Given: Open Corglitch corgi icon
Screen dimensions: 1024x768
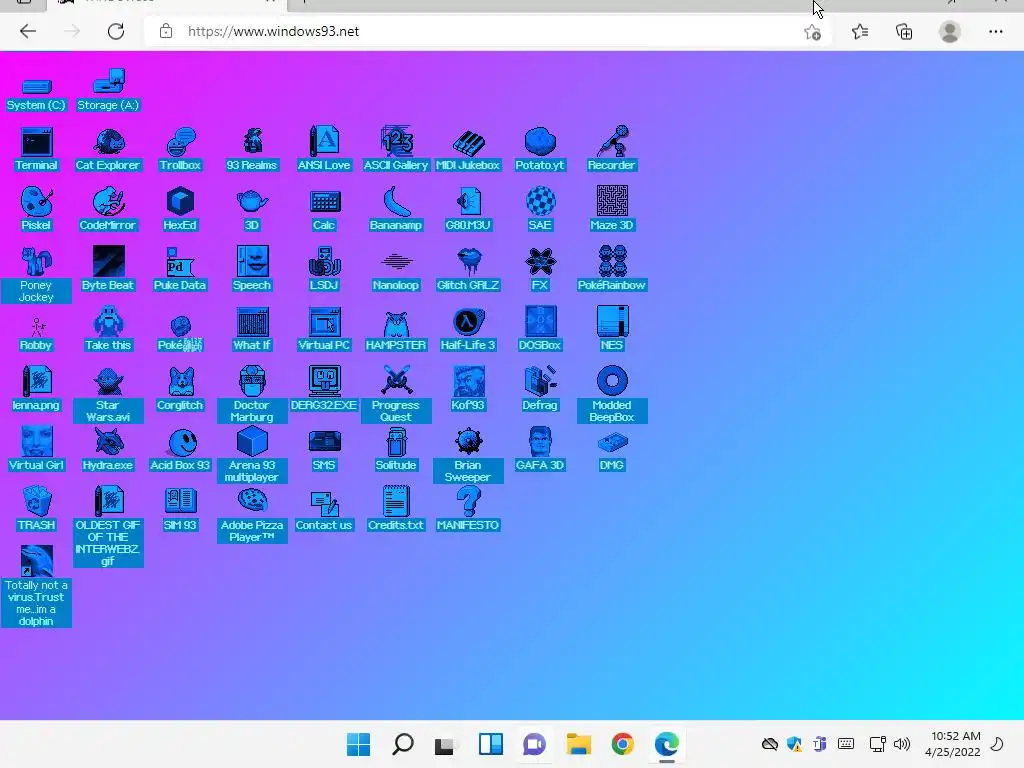Looking at the screenshot, I should (180, 390).
